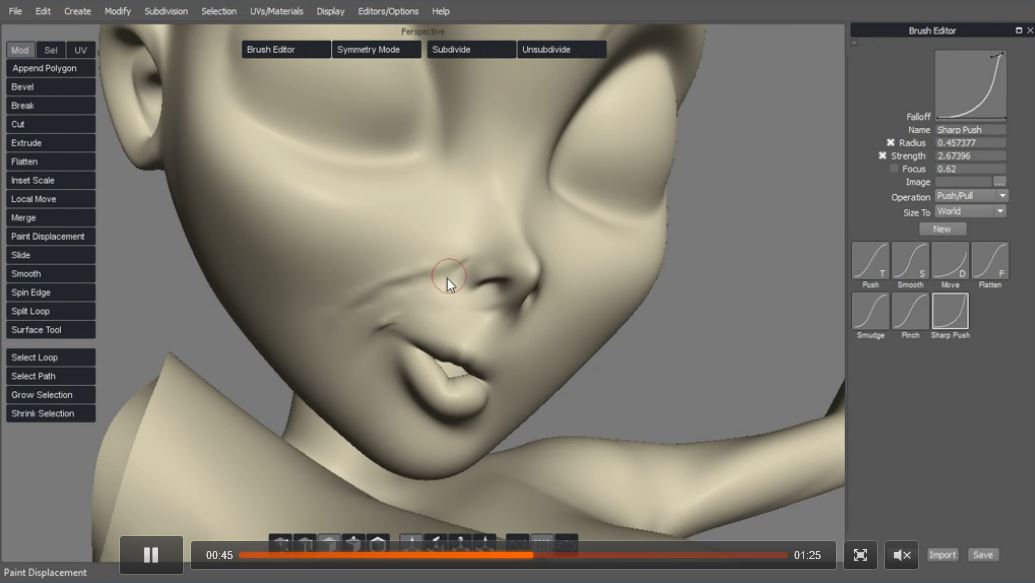Edit the brush Name field

pos(970,130)
